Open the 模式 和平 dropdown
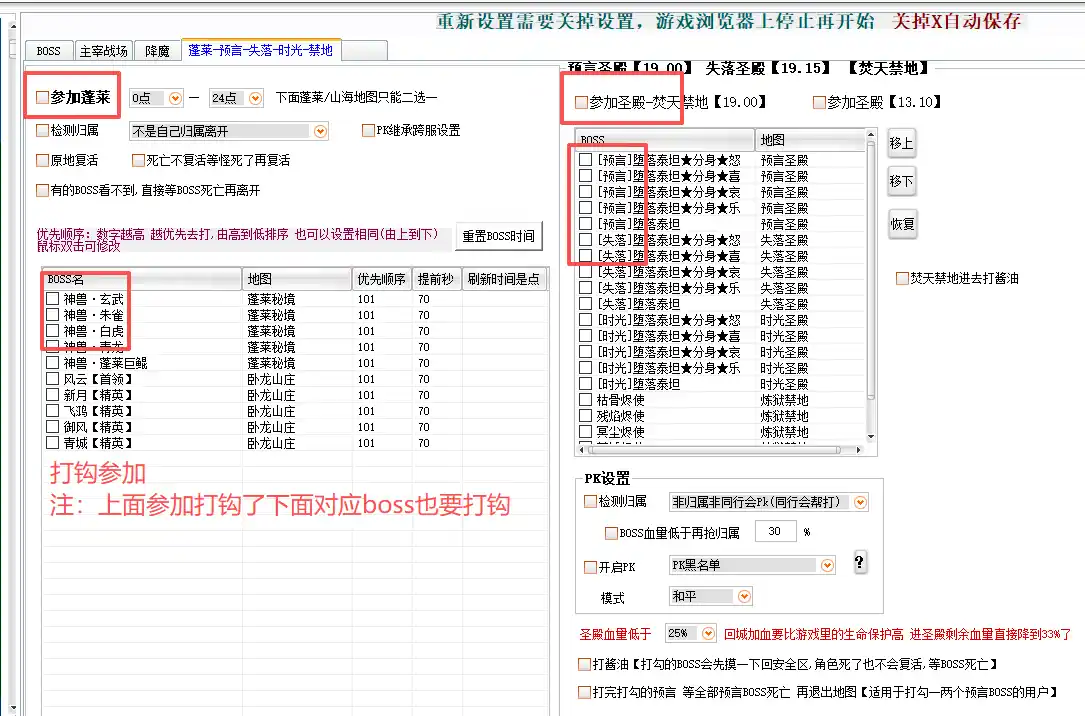 coord(745,596)
